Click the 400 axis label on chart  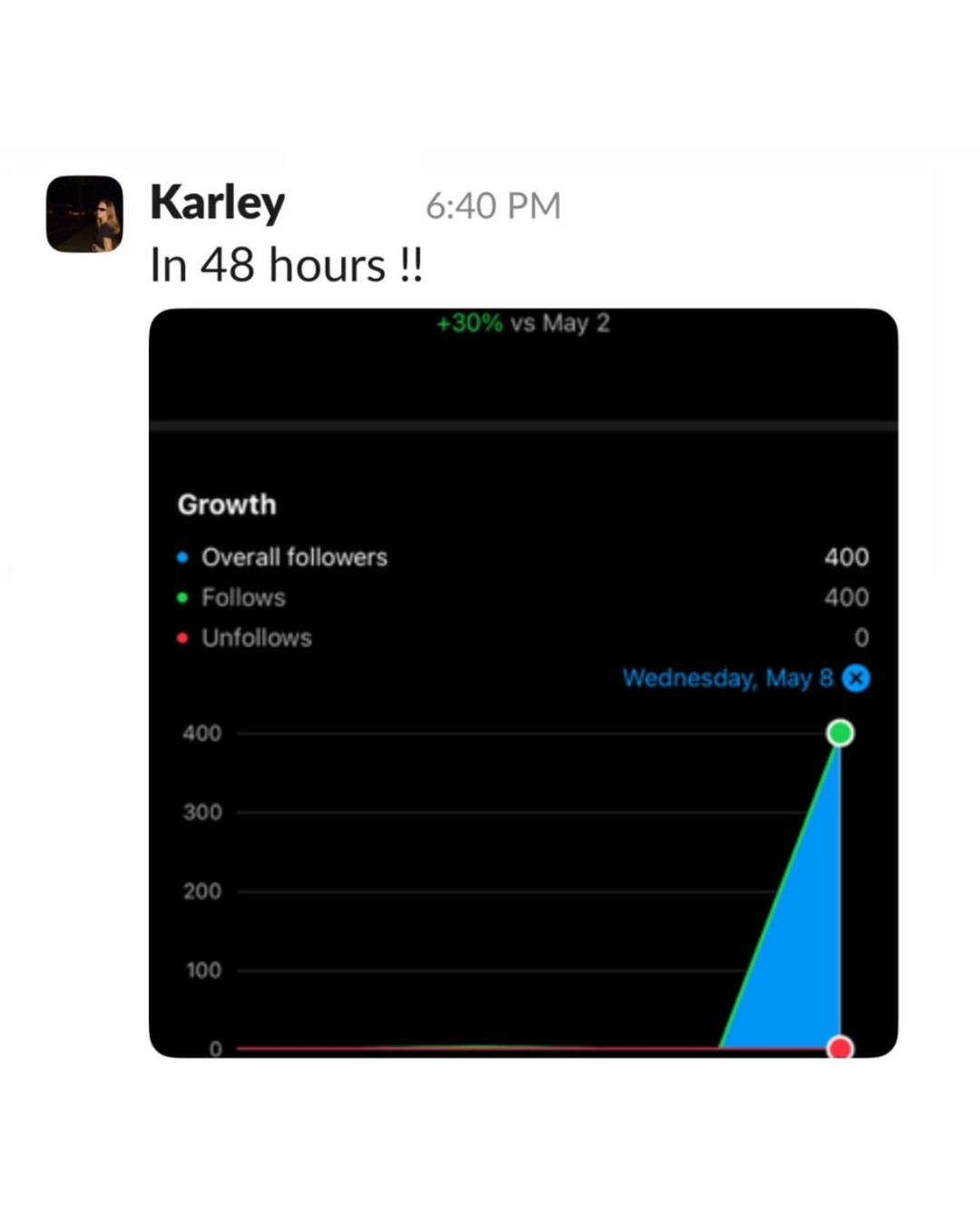(201, 733)
